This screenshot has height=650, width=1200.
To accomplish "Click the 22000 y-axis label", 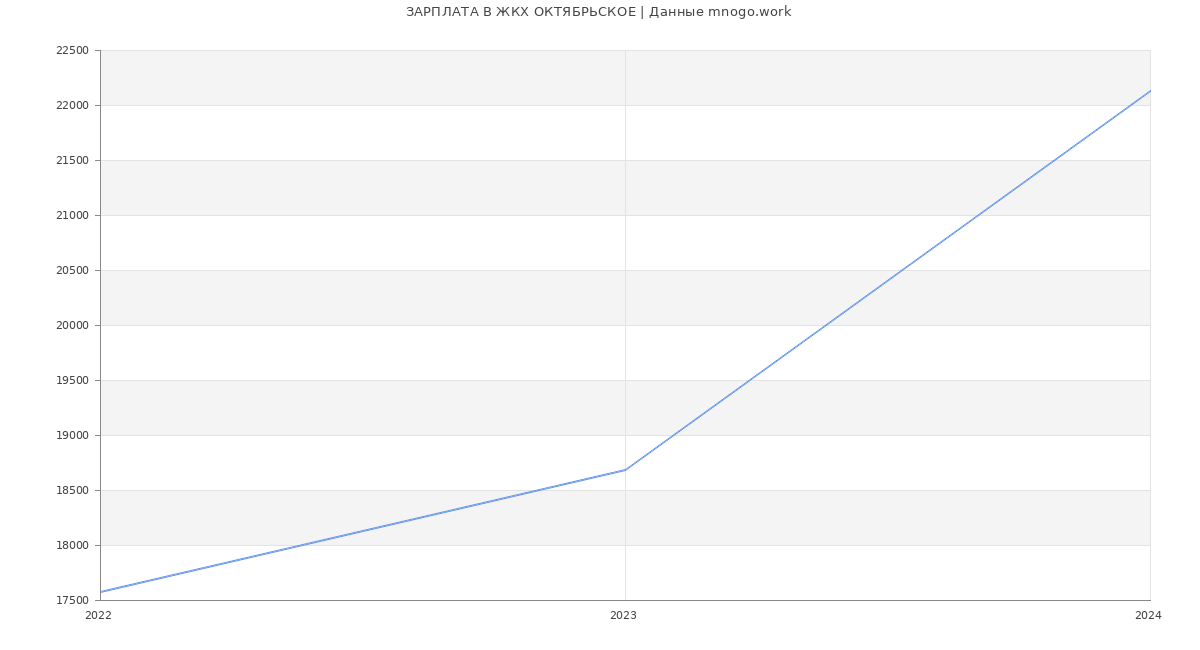I will pos(72,106).
